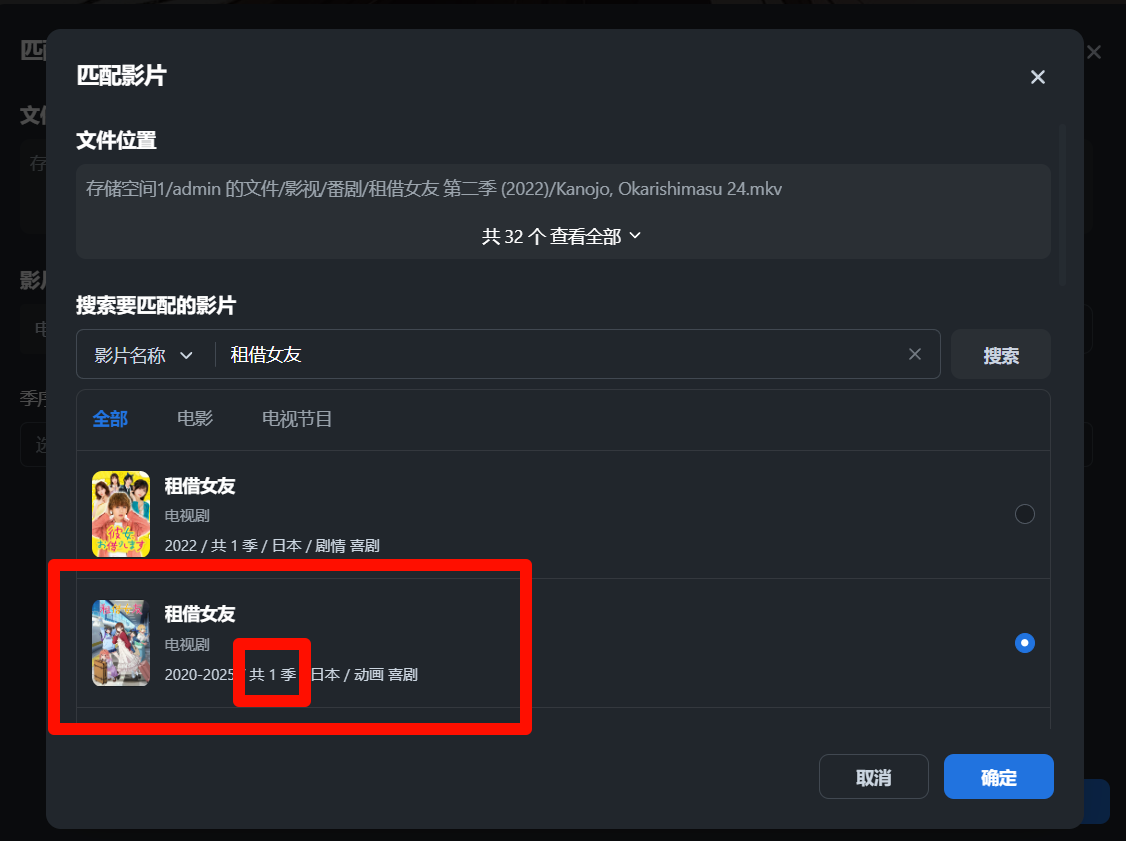The image size is (1126, 841).
Task: Click the dialog's vertical scrollbar
Action: 1062,205
